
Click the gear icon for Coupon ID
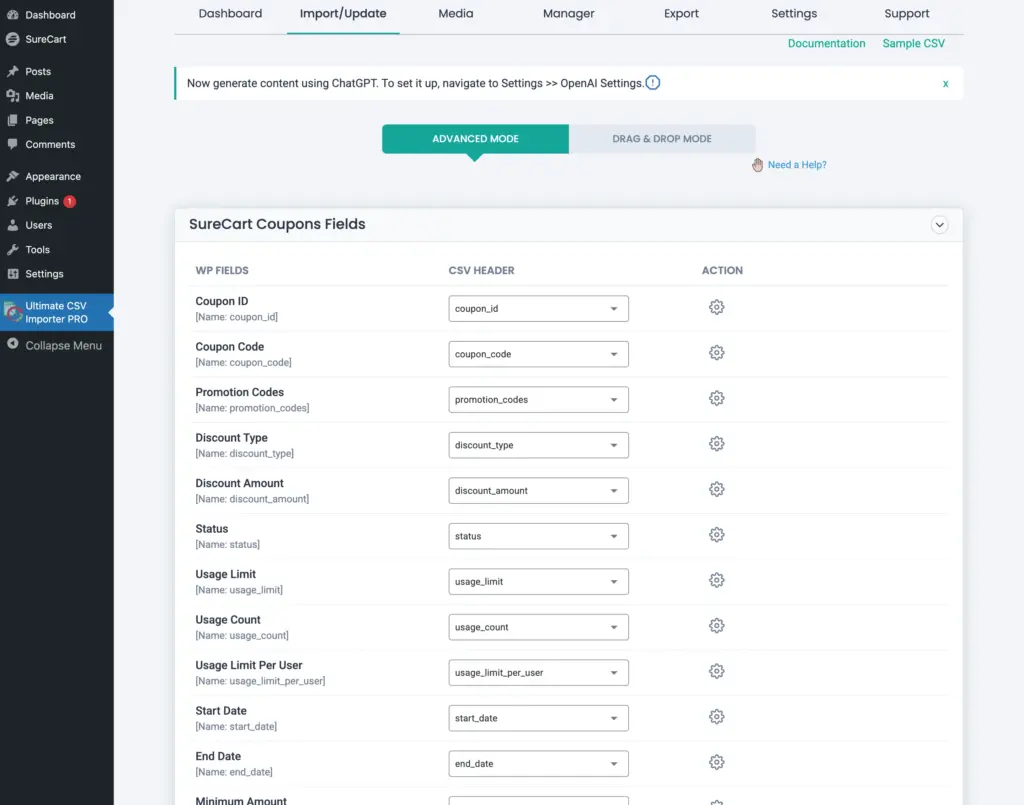tap(716, 308)
